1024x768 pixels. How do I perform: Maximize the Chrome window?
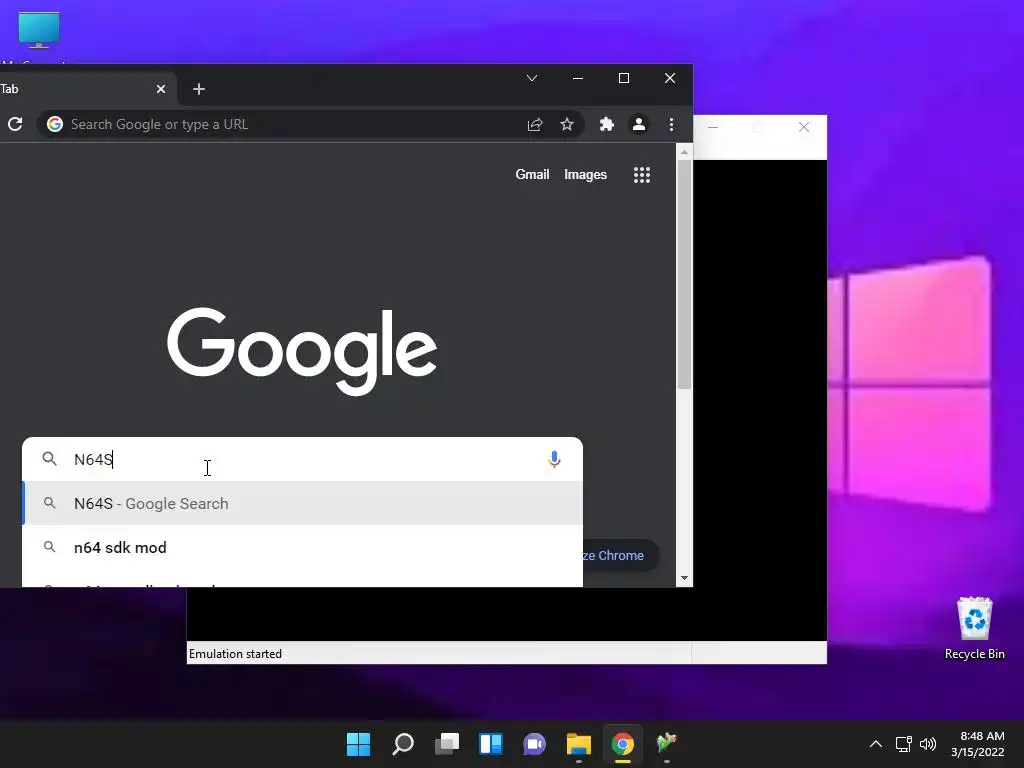coord(624,78)
